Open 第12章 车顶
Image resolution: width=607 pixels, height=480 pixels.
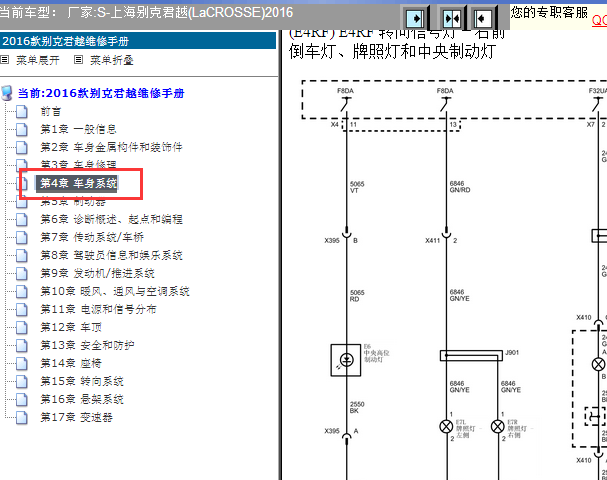[71, 327]
